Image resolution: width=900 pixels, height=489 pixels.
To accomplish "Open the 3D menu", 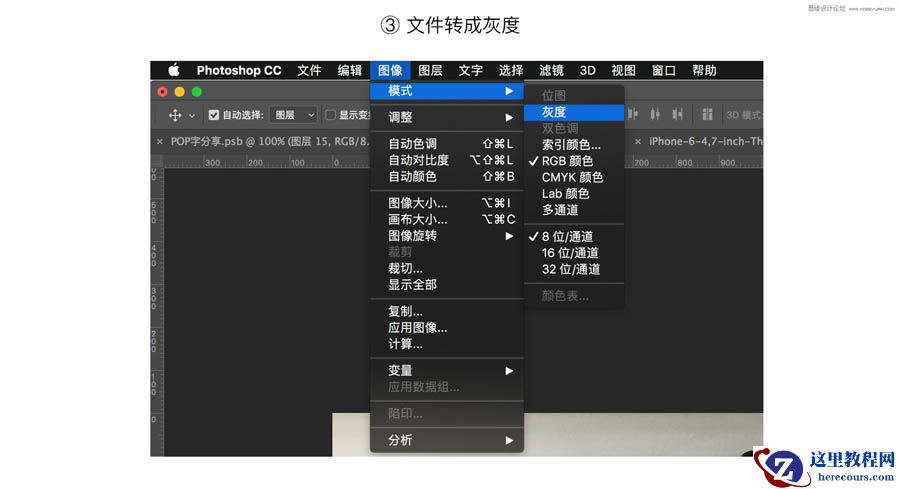I will coord(587,71).
